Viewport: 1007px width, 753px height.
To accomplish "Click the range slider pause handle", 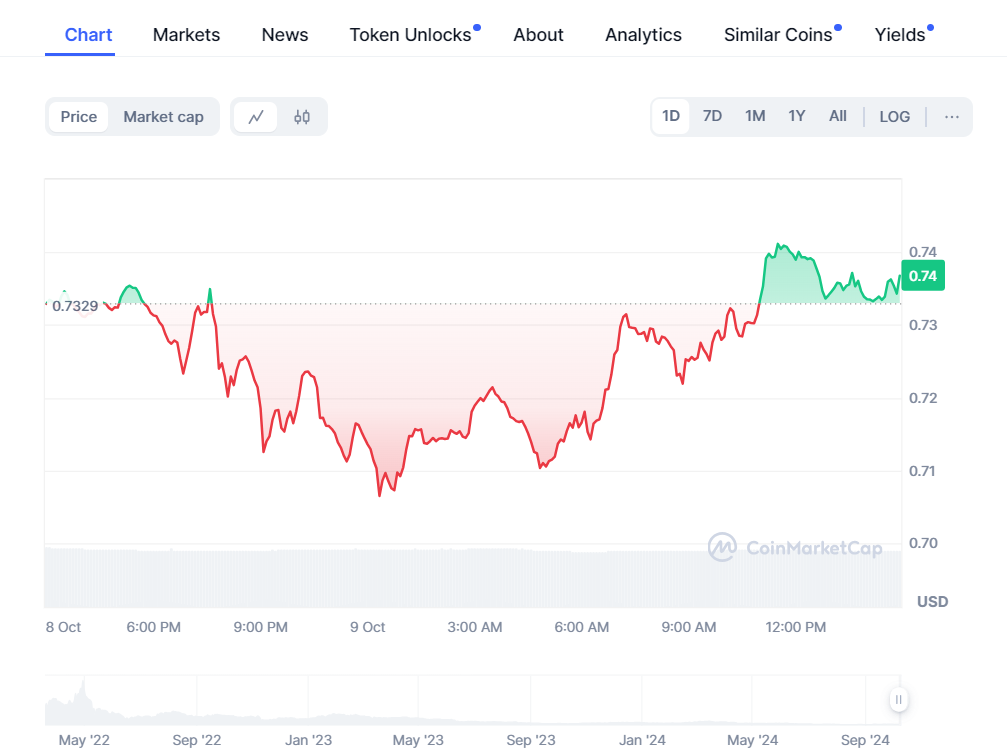I will click(x=899, y=700).
